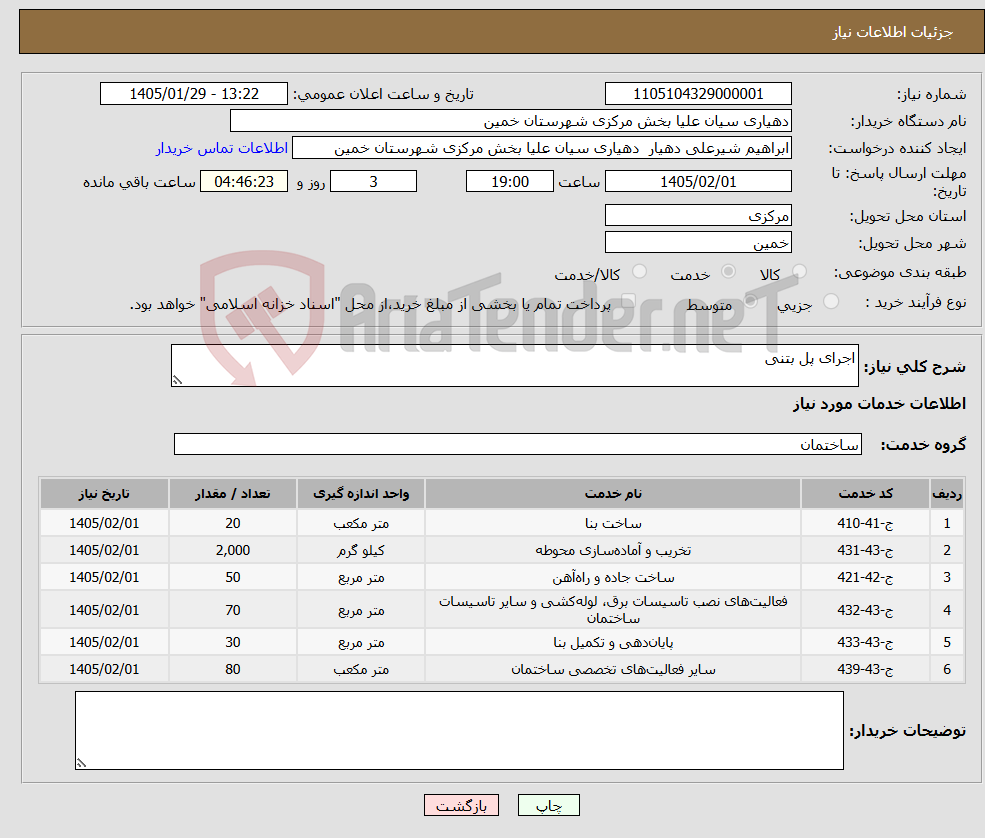Click the واحد اندازه گیری column header

click(x=361, y=494)
